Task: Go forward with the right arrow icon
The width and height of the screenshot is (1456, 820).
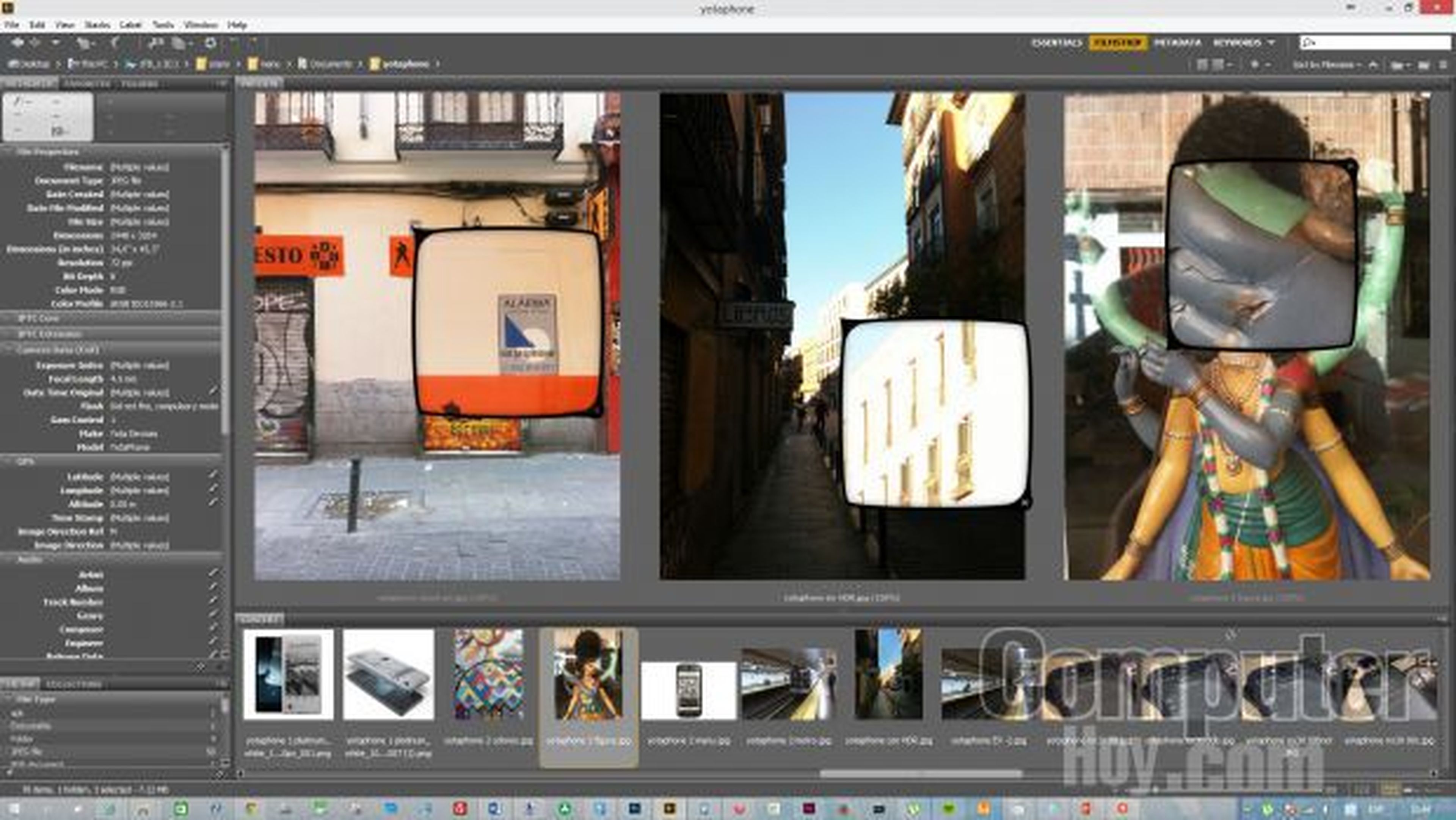Action: coord(35,42)
